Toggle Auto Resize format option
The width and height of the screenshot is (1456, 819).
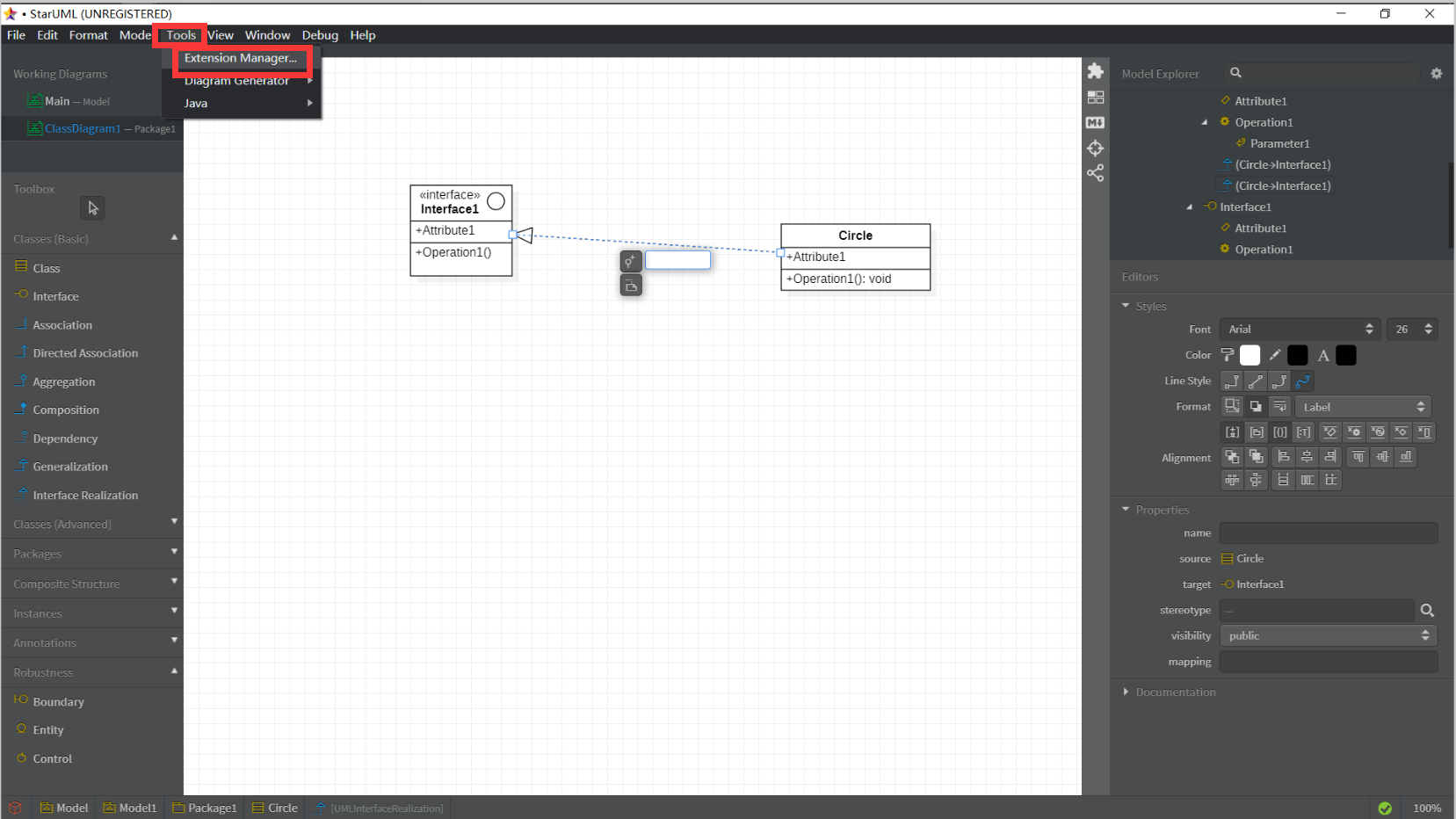pos(1232,406)
